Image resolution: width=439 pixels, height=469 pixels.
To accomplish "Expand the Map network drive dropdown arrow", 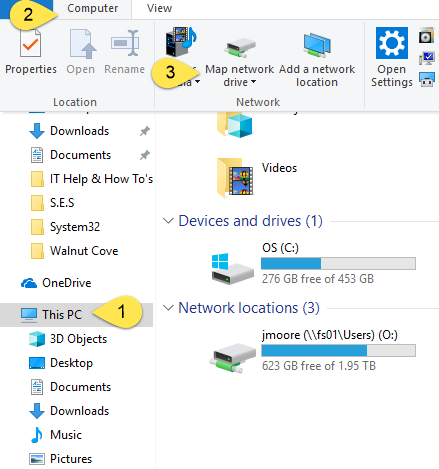I will coord(253,82).
